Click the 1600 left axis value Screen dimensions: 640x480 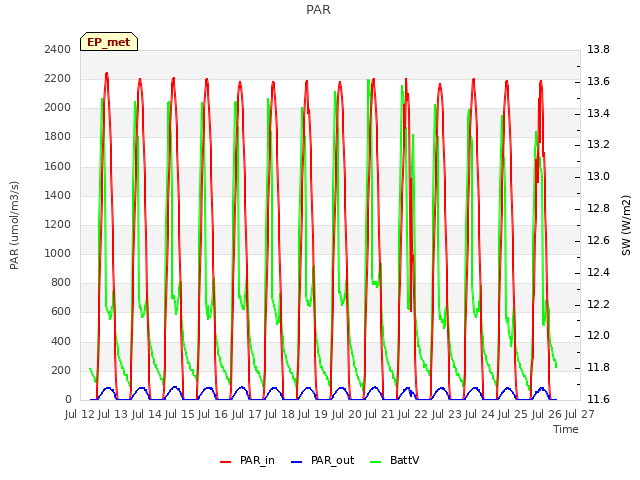tap(58, 166)
